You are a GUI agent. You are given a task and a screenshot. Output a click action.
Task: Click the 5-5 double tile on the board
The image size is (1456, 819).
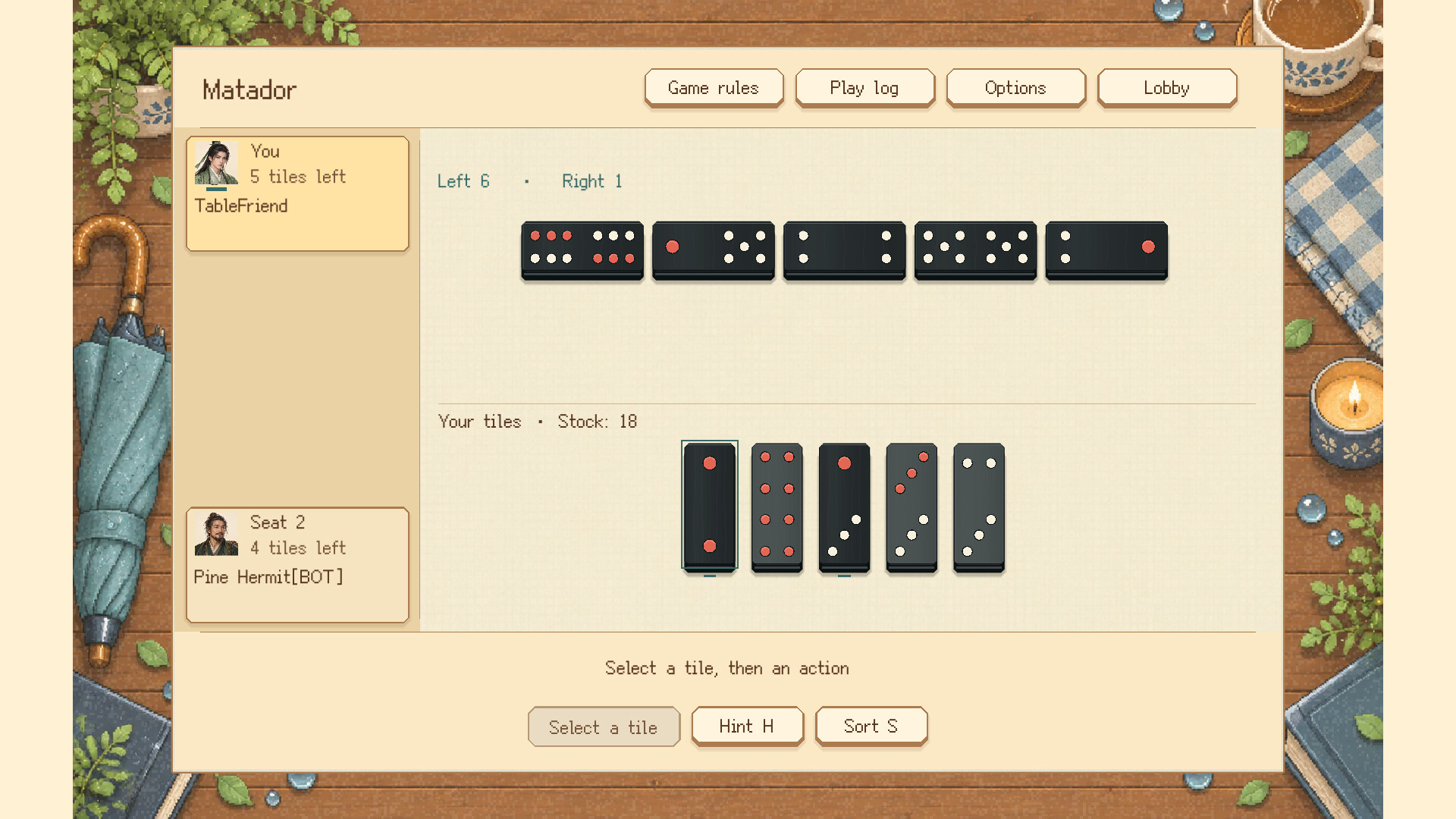[975, 251]
